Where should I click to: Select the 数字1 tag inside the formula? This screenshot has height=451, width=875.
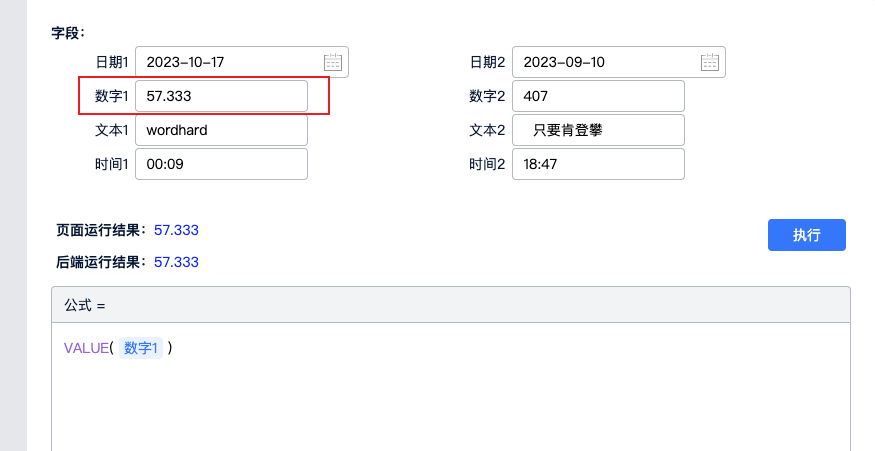(x=140, y=348)
